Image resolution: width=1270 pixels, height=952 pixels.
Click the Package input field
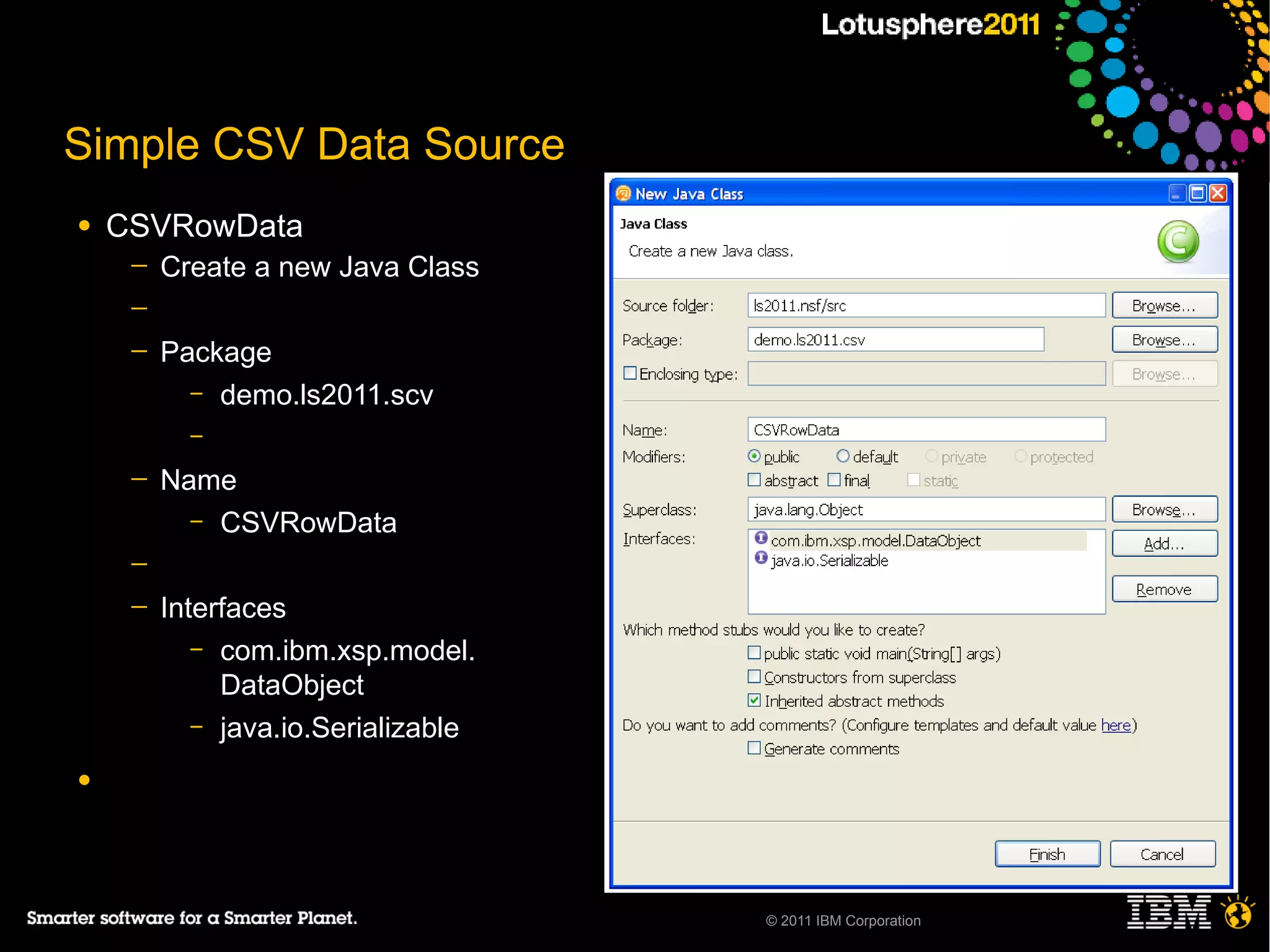[x=896, y=339]
